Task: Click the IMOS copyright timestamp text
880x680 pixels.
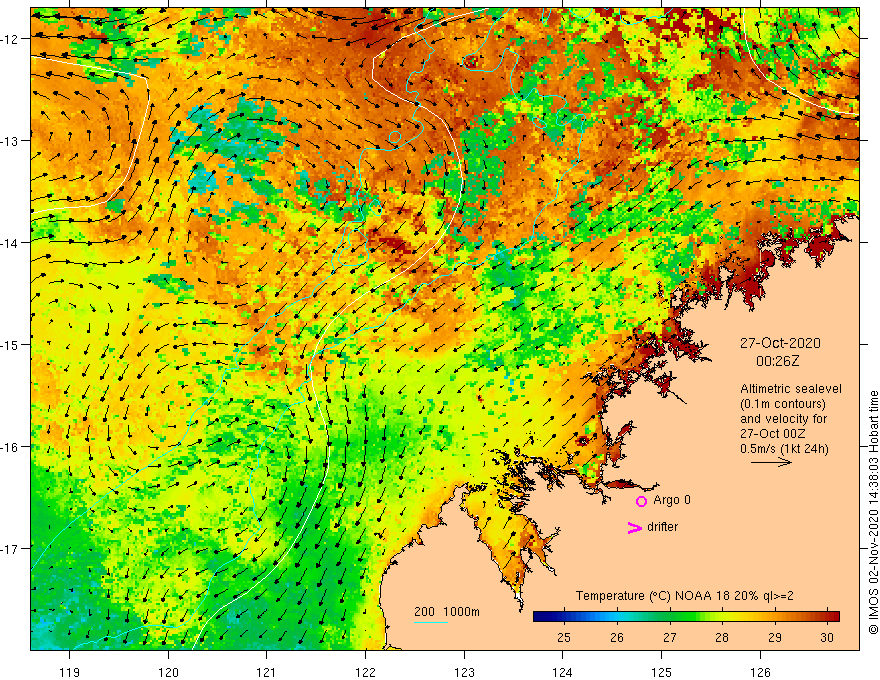Action: click(x=873, y=513)
